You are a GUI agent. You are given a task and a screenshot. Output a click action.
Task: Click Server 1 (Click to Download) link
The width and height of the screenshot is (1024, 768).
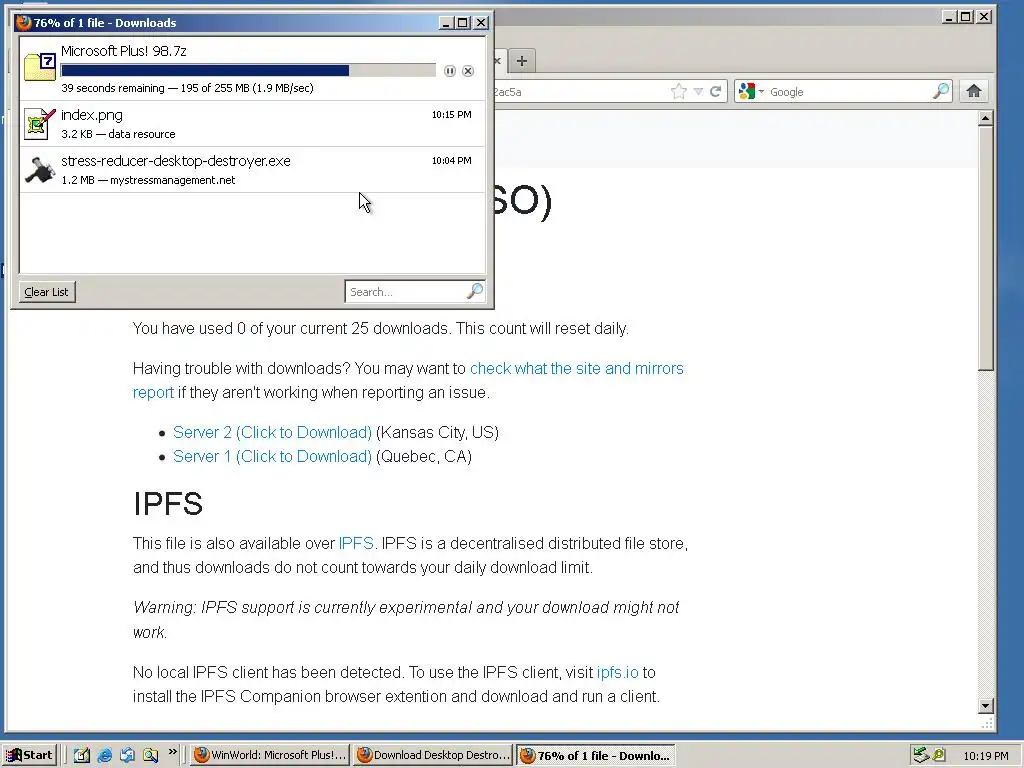click(272, 456)
